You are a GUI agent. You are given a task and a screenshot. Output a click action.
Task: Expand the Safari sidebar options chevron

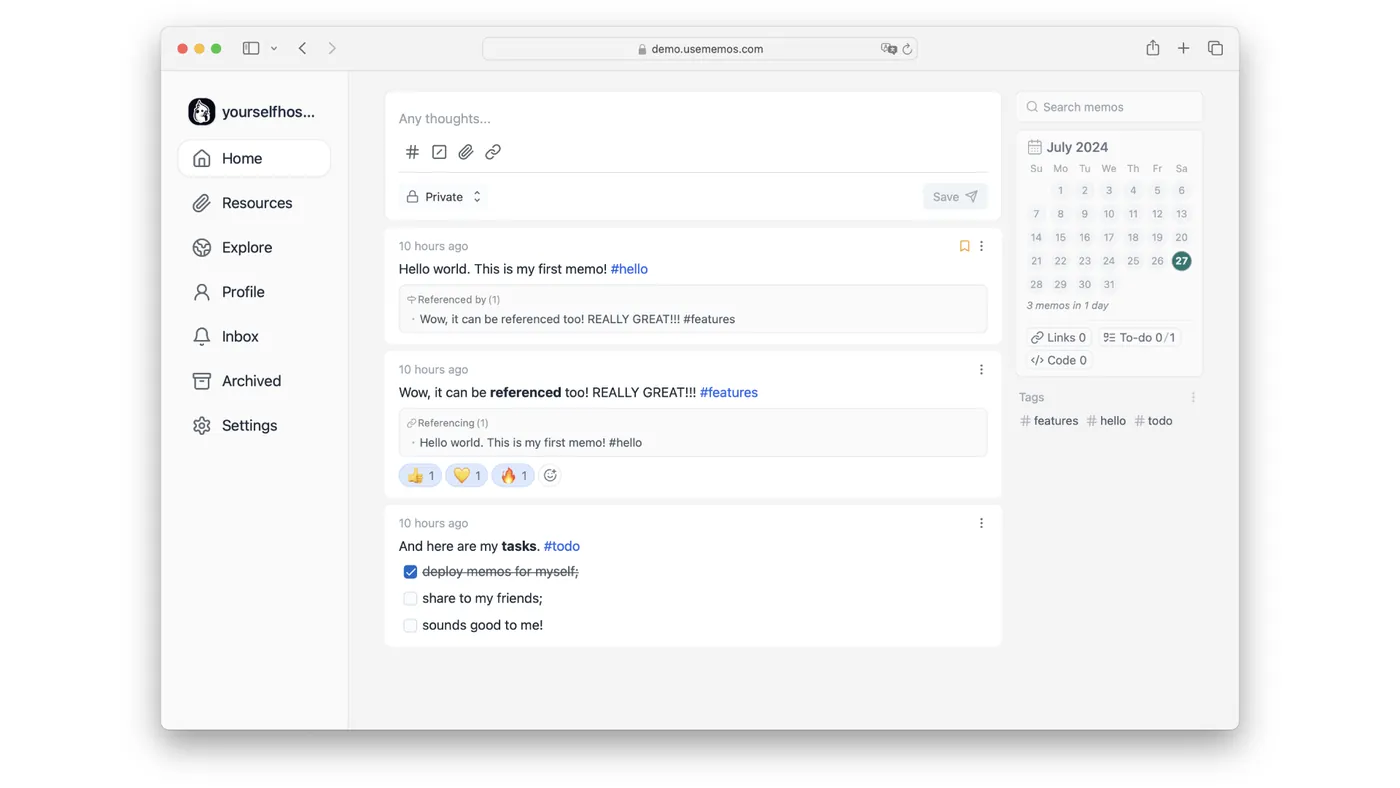tap(274, 48)
